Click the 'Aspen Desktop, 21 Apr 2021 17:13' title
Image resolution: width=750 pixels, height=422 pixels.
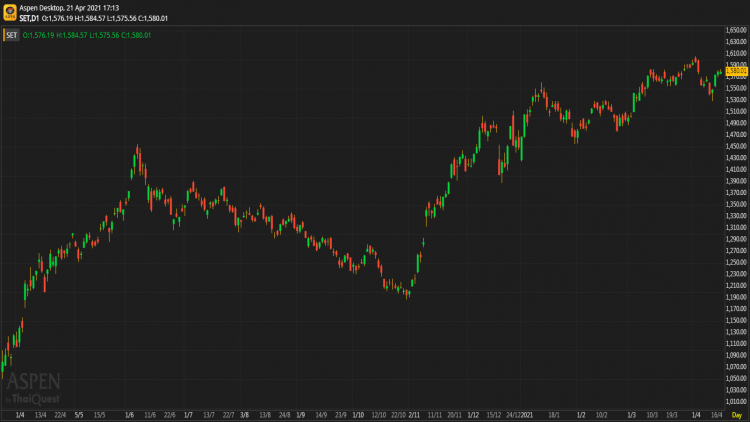click(69, 8)
